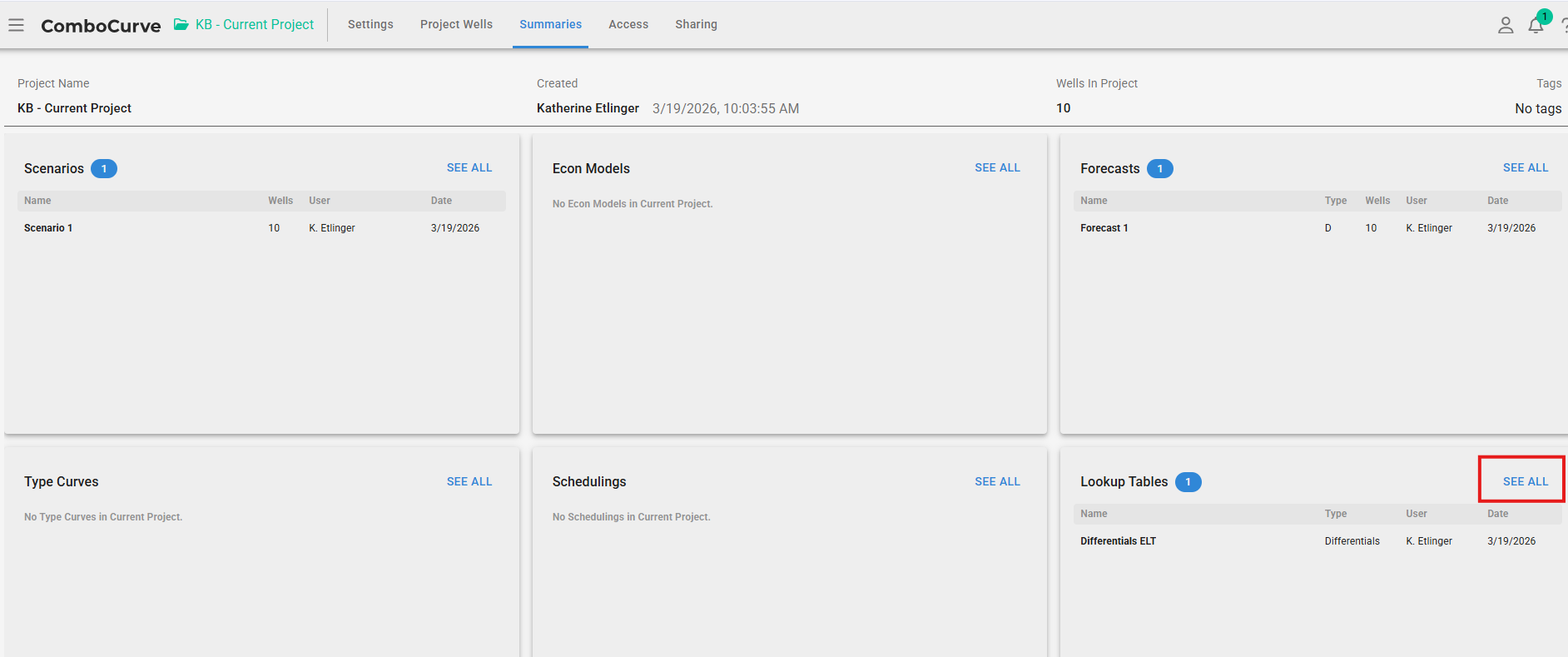The width and height of the screenshot is (1568, 657).
Task: Switch to the Settings tab
Action: [370, 25]
